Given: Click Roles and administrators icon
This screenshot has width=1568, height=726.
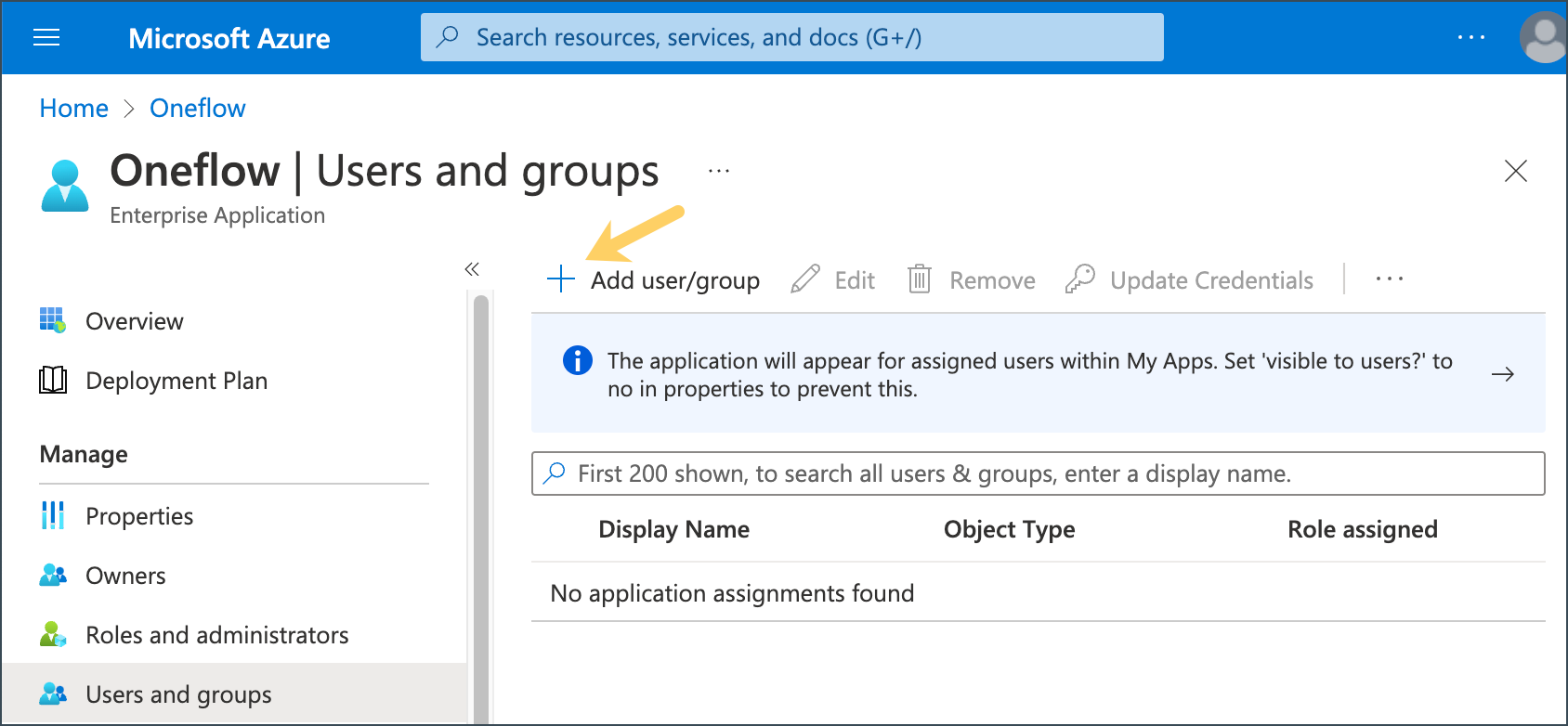Looking at the screenshot, I should pos(53,634).
